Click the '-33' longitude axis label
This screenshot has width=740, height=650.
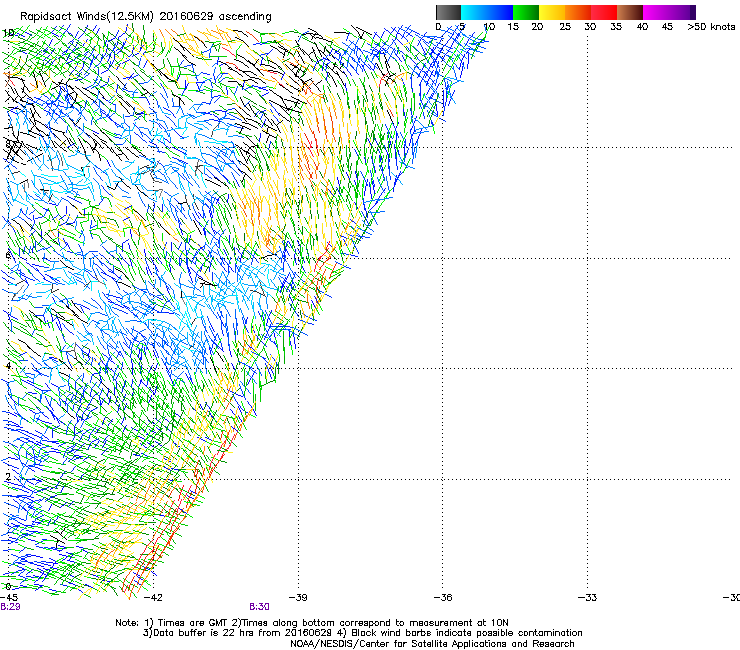point(587,598)
